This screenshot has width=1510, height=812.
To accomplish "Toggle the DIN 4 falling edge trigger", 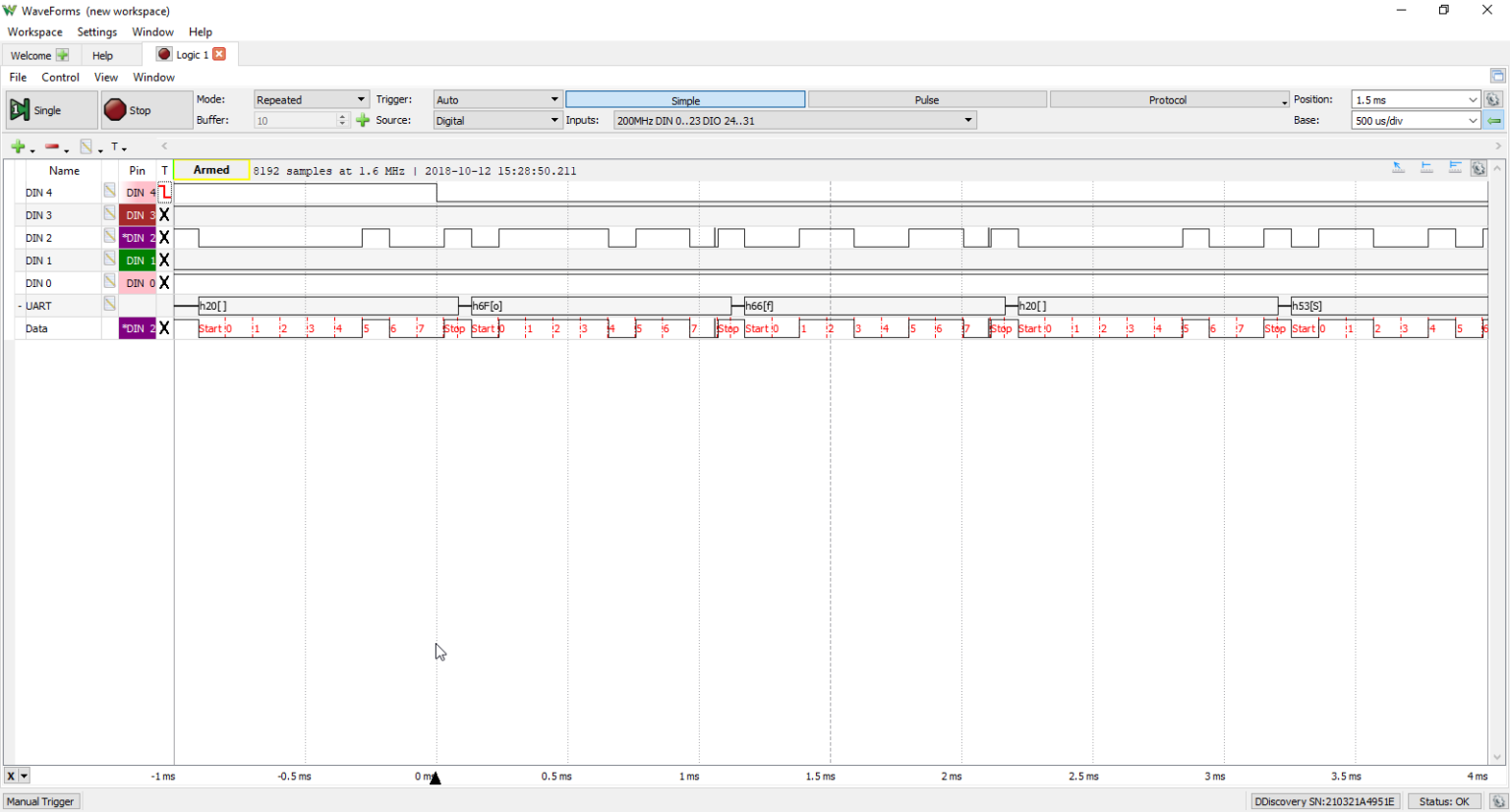I will (164, 193).
